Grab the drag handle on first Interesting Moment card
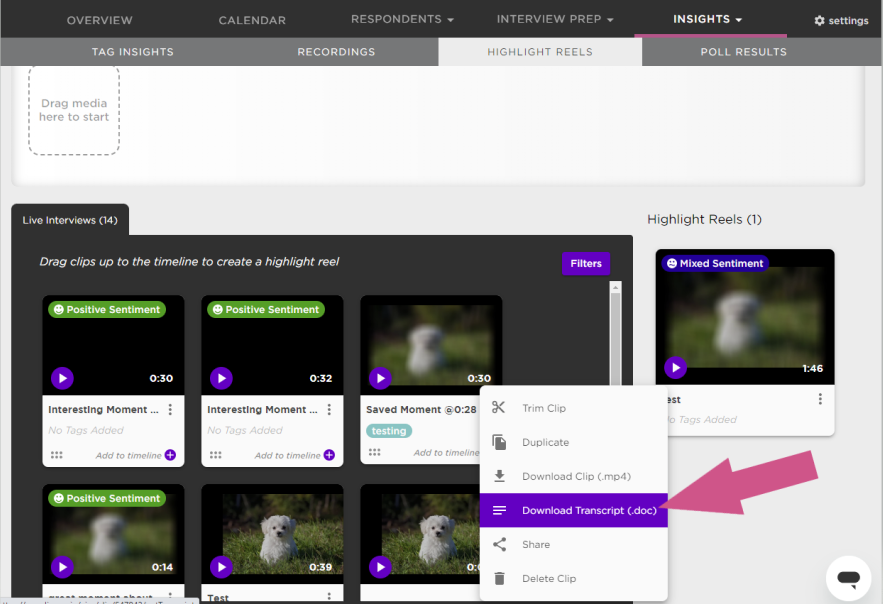Screen dimensions: 883x604 tap(56, 455)
